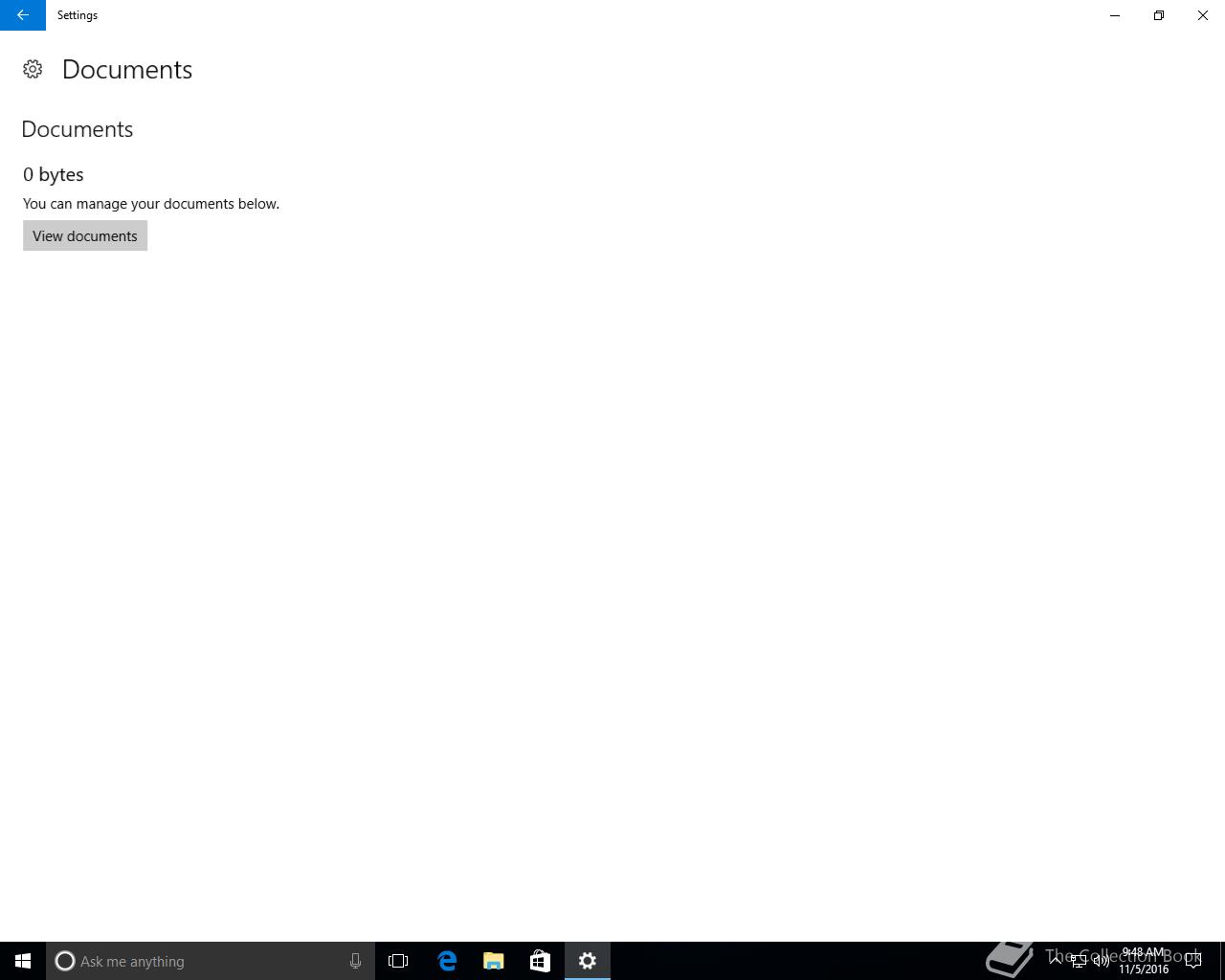Click the '0 bytes' size text
Viewport: 1225px width, 980px height.
coord(54,174)
